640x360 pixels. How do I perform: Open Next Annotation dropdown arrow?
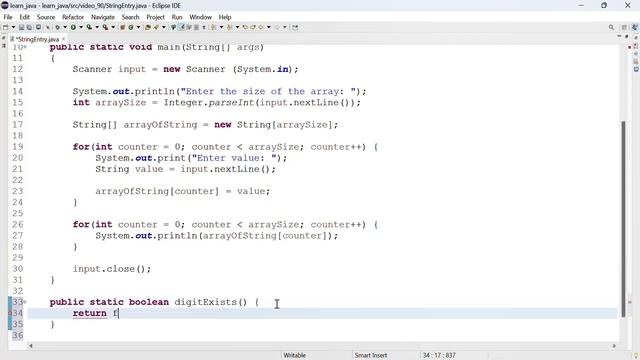pyautogui.click(x=221, y=27)
